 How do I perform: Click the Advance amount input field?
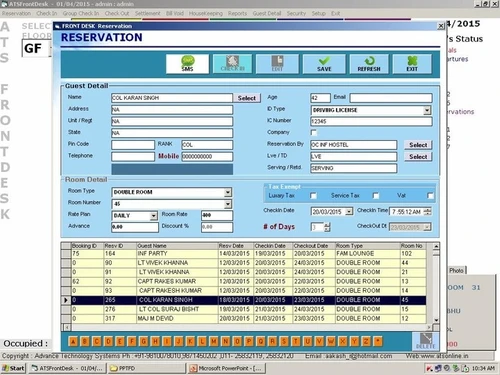pyautogui.click(x=135, y=227)
